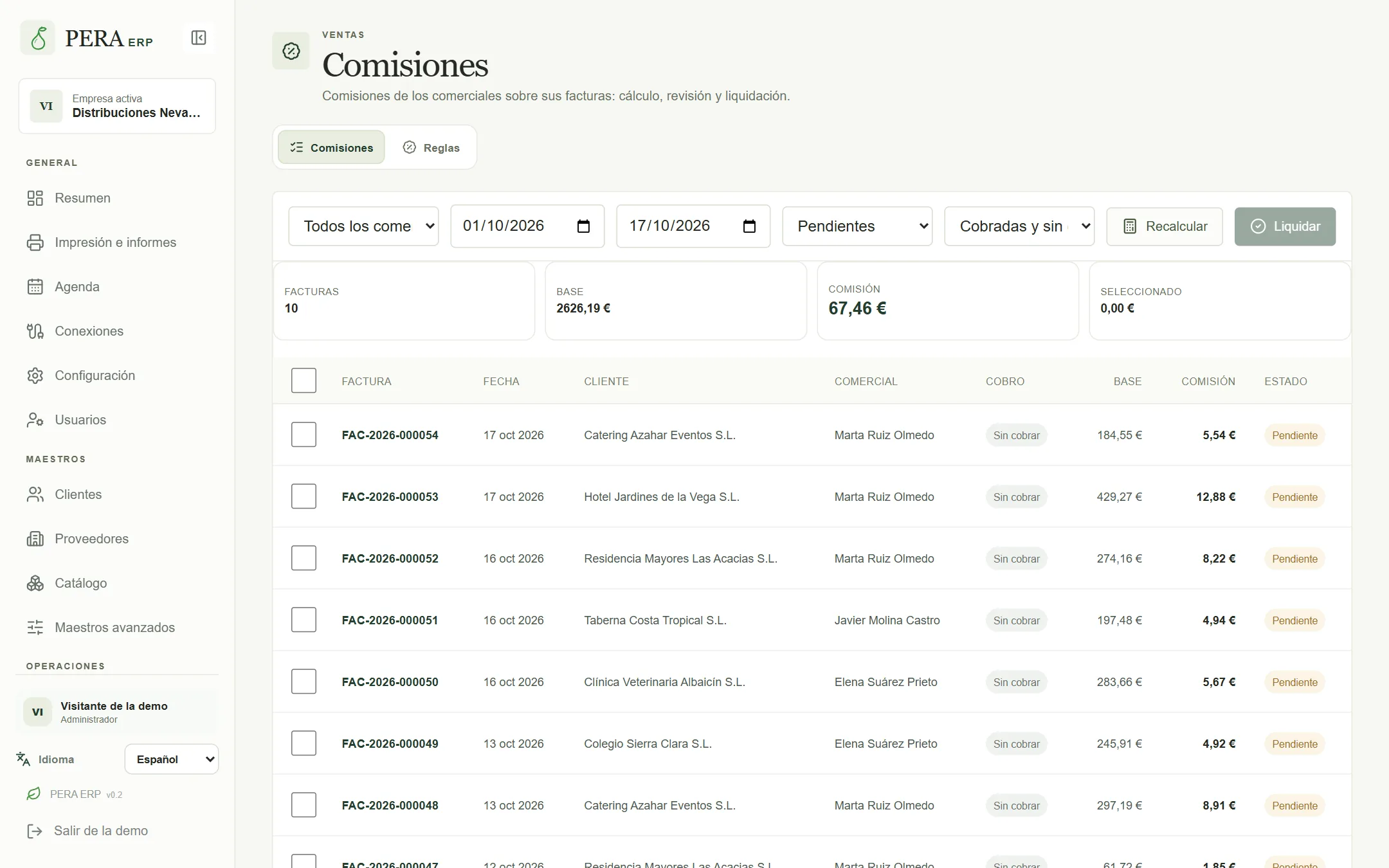Open Catálogo boxes icon
The width and height of the screenshot is (1389, 868).
point(35,583)
